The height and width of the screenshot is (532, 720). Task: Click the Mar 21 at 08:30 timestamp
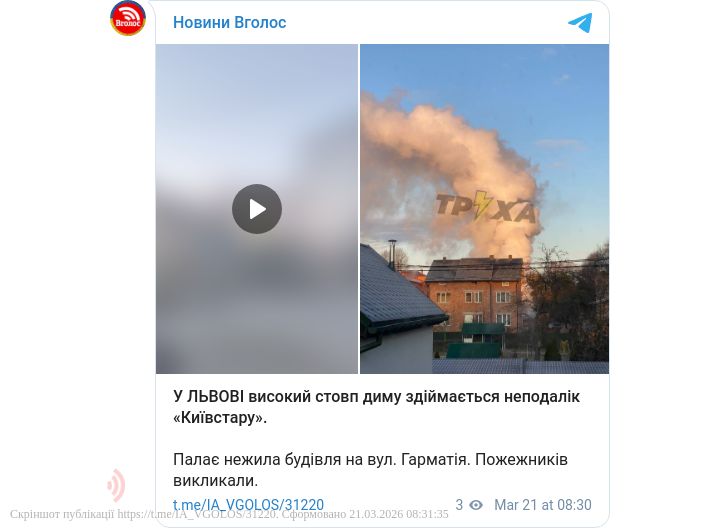click(x=543, y=505)
